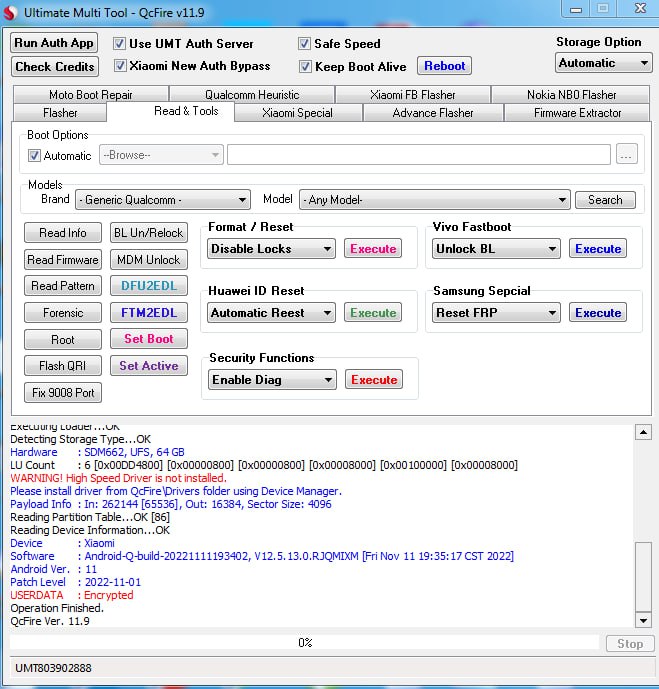Switch to Xiaomi FB Flasher tab

pyautogui.click(x=413, y=95)
